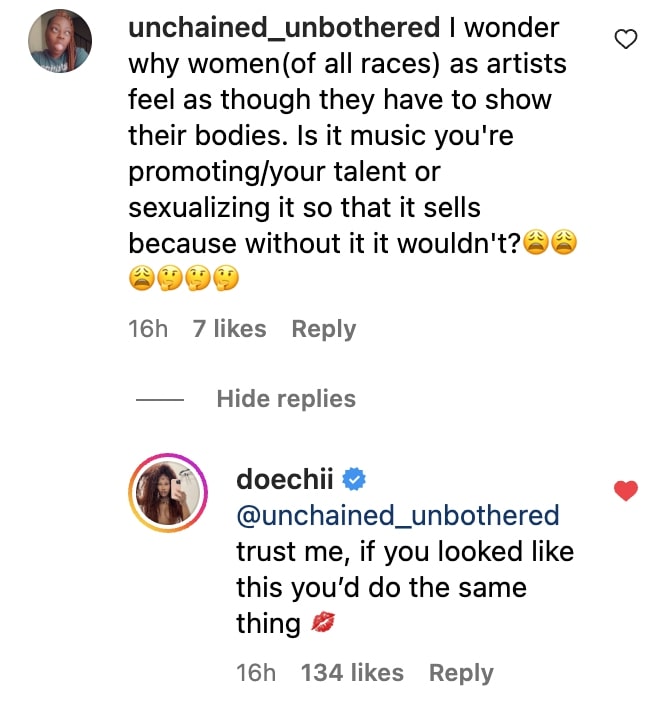This screenshot has width=664, height=702.
Task: Click doechii's reply text "trust me, if you looked"
Action: [405, 552]
